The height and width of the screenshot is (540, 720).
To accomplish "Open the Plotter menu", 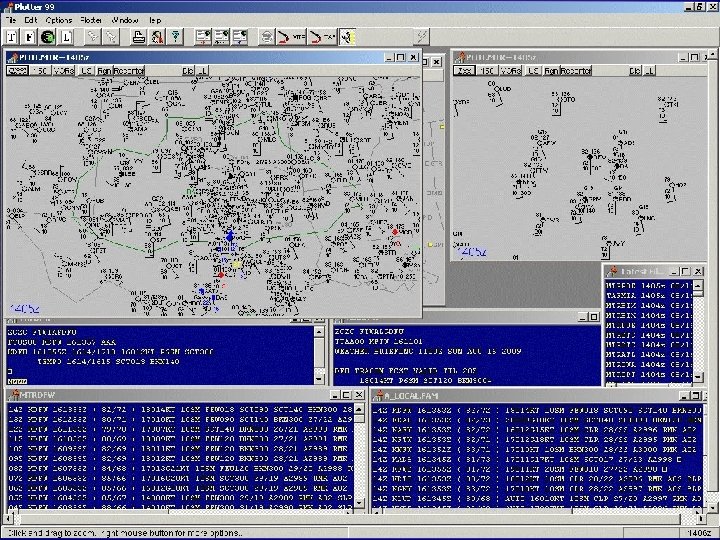I will pos(91,20).
